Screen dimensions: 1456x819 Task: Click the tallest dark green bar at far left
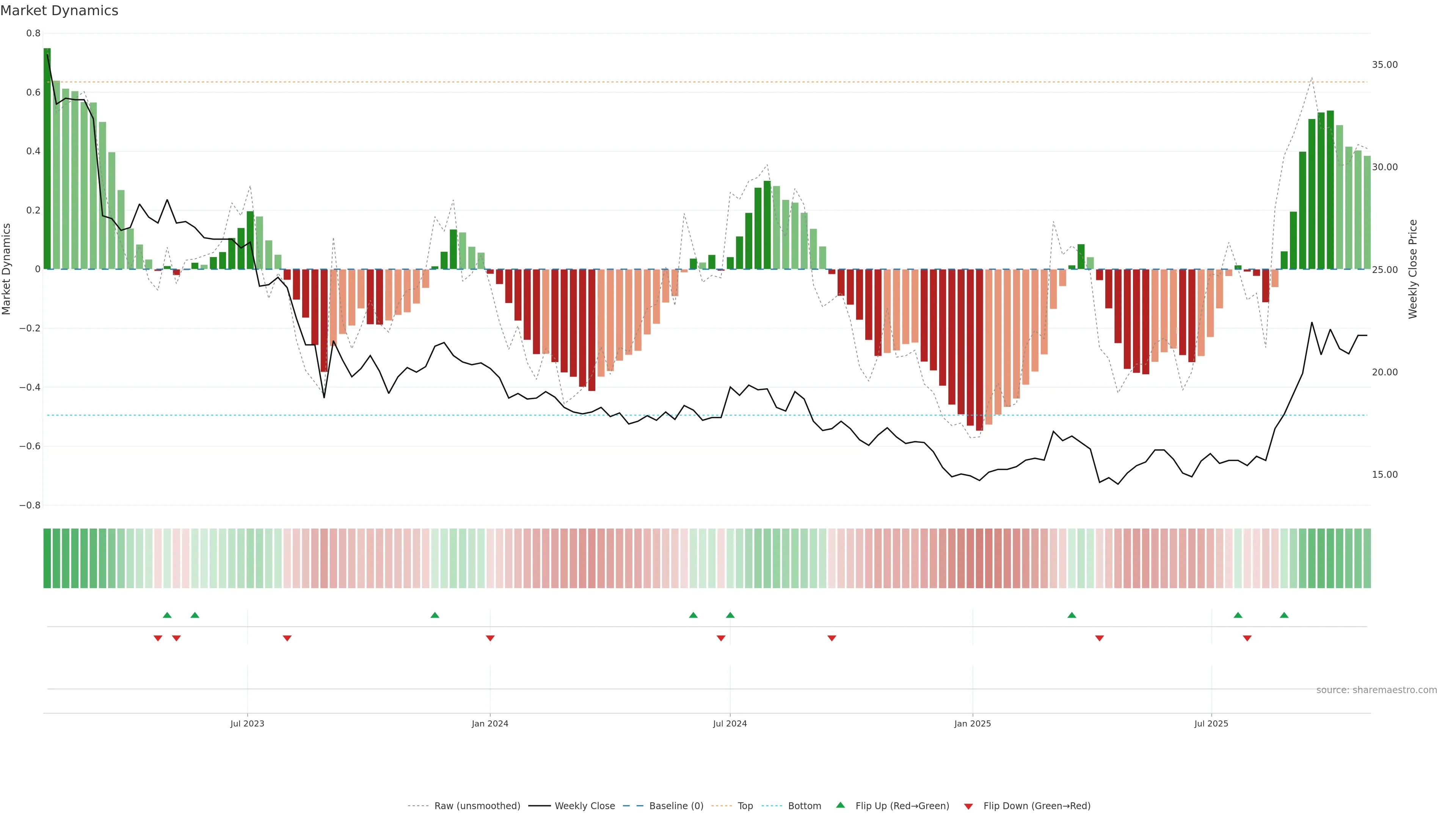point(47,158)
